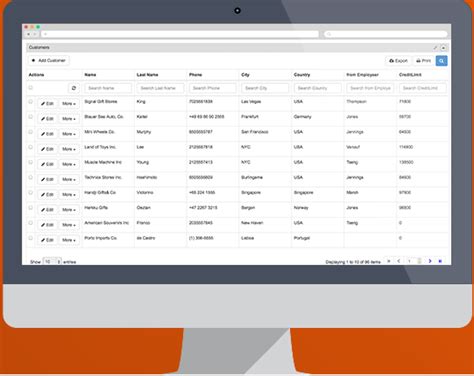This screenshot has width=474, height=376.
Task: Sort by the Last Name column header
Action: 147,75
